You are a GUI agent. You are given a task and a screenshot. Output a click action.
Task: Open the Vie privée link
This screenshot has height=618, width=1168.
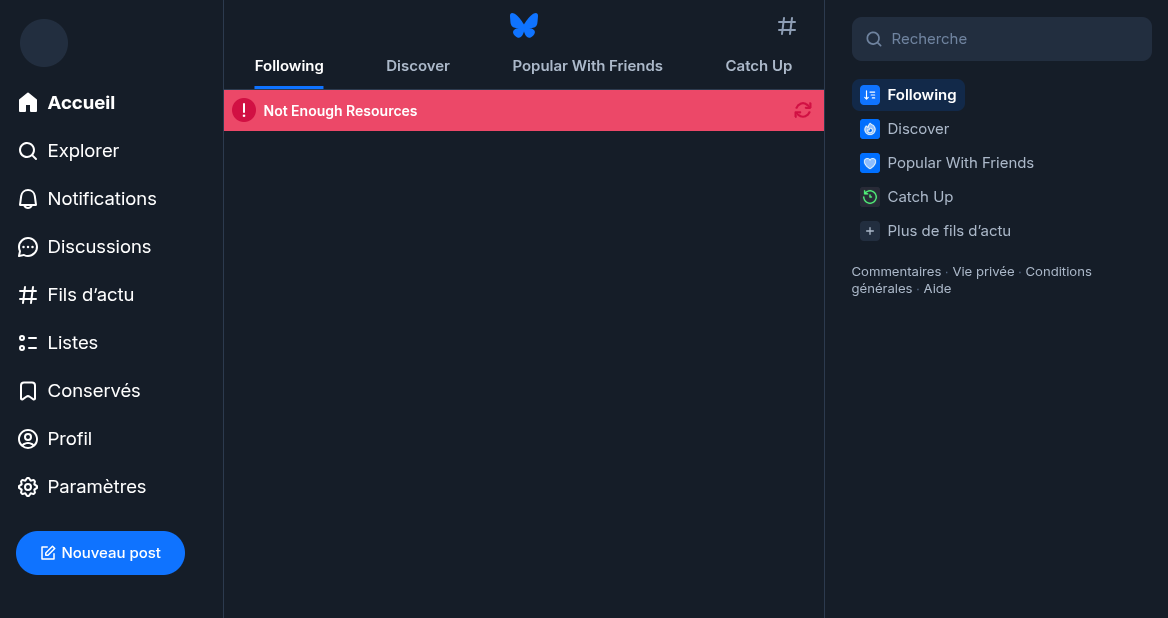click(983, 272)
